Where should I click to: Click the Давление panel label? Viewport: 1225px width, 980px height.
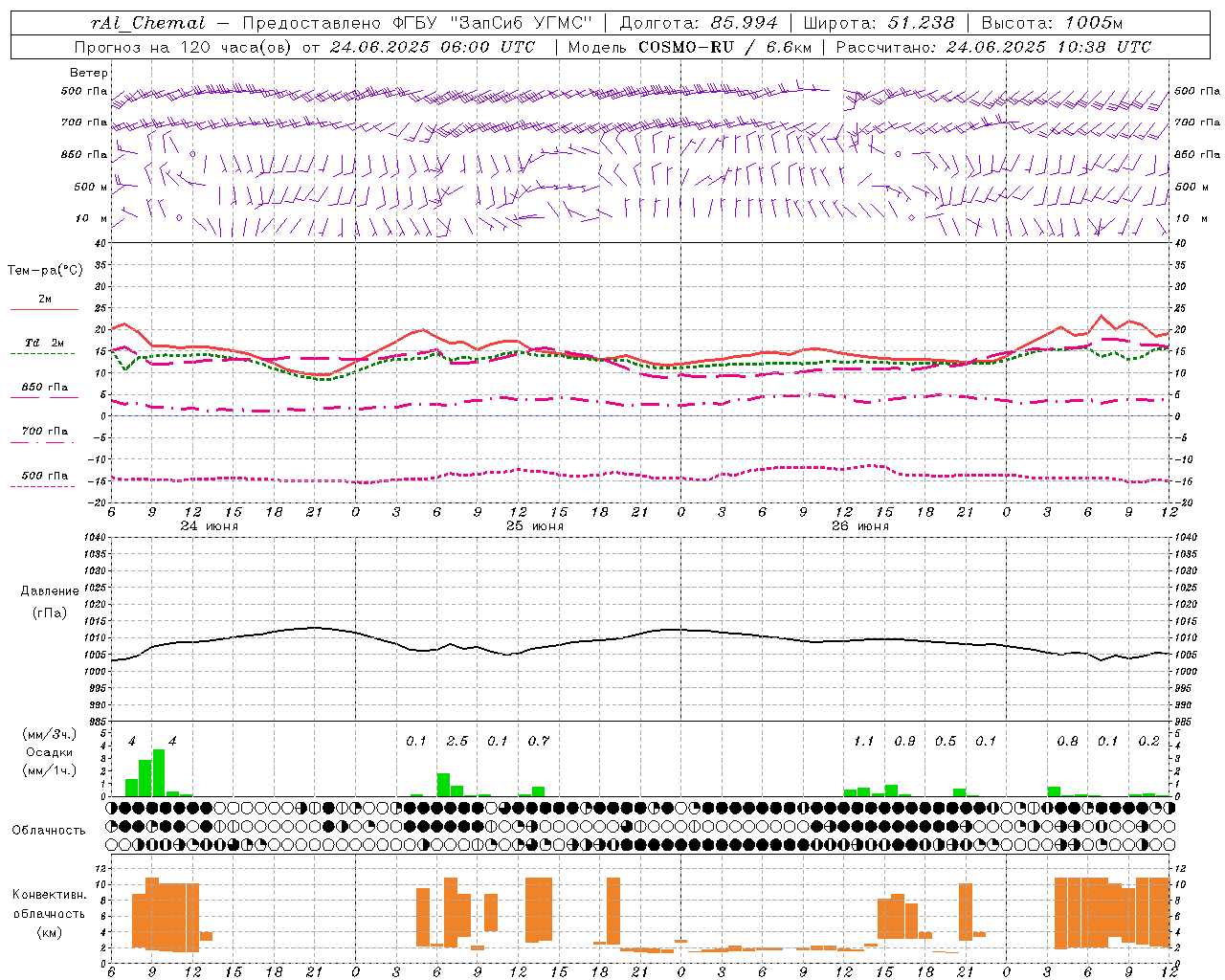click(x=50, y=591)
